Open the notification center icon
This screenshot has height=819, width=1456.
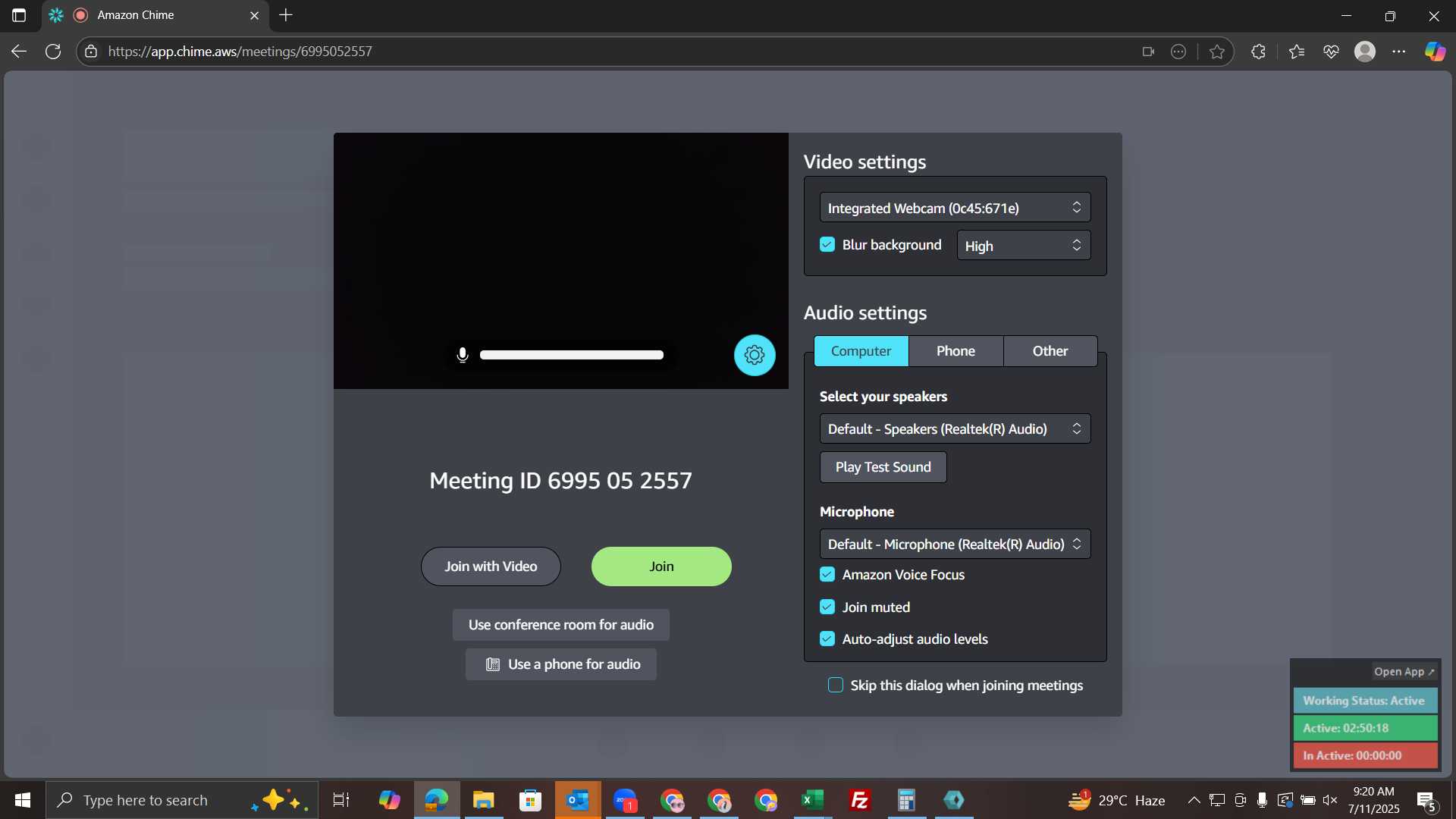coord(1426,800)
